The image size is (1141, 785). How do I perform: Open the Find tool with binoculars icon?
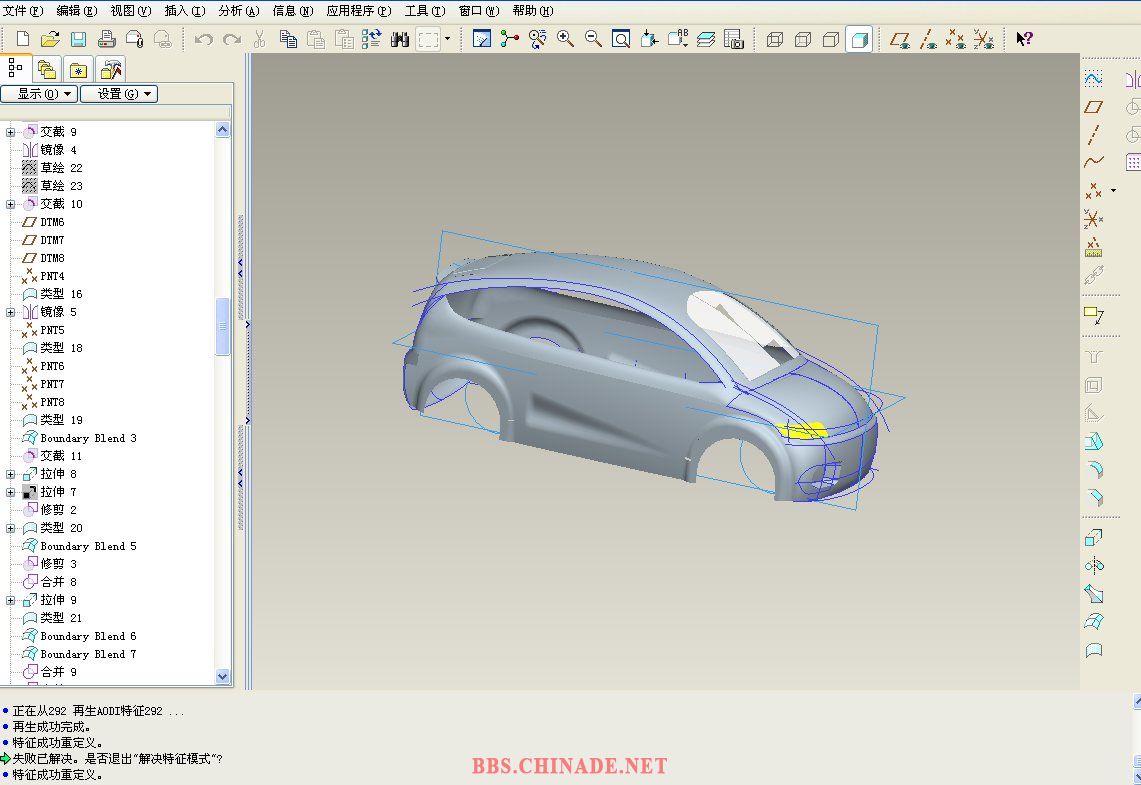pyautogui.click(x=399, y=39)
